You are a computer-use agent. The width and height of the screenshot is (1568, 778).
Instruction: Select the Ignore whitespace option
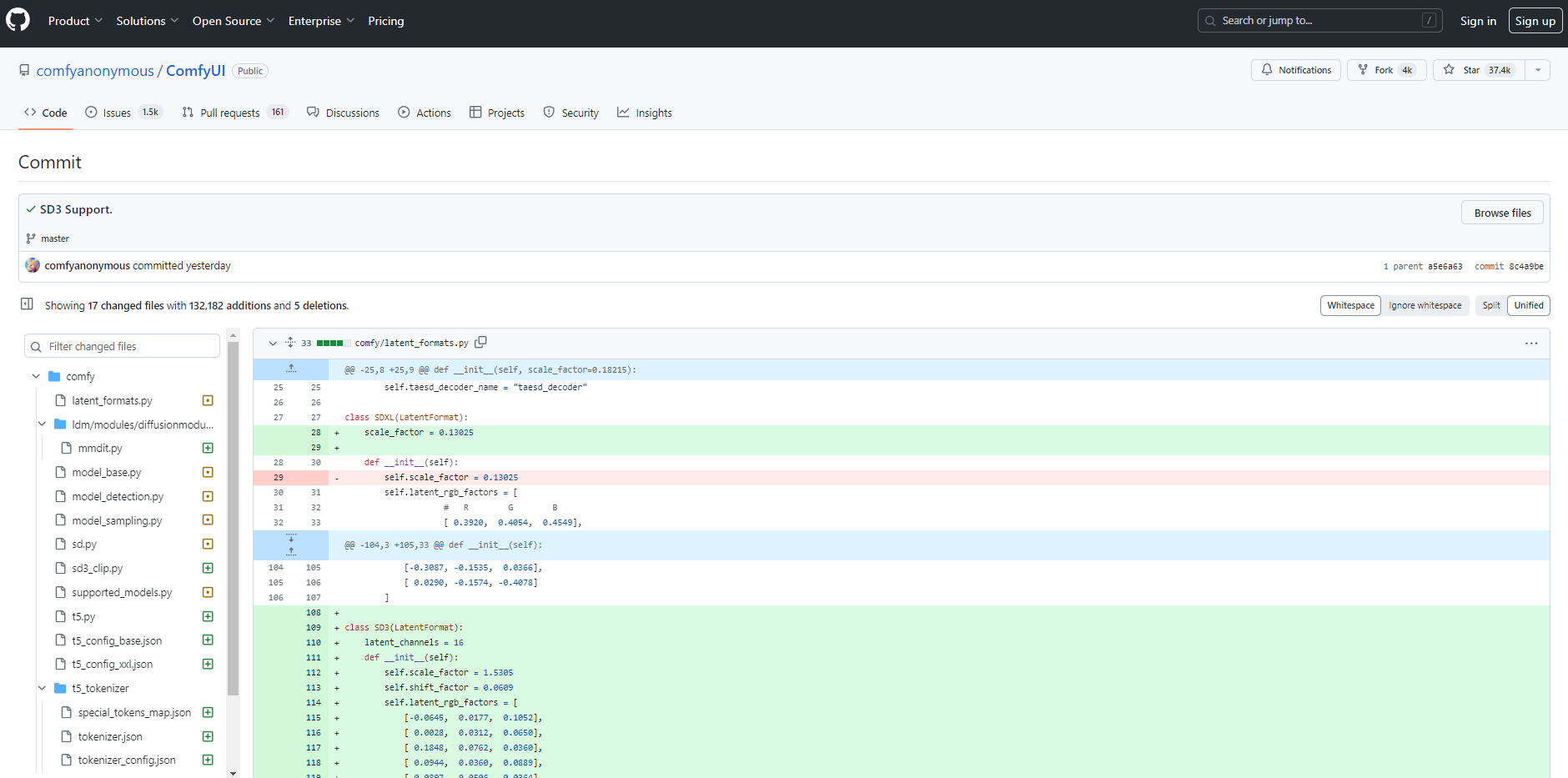(1425, 305)
